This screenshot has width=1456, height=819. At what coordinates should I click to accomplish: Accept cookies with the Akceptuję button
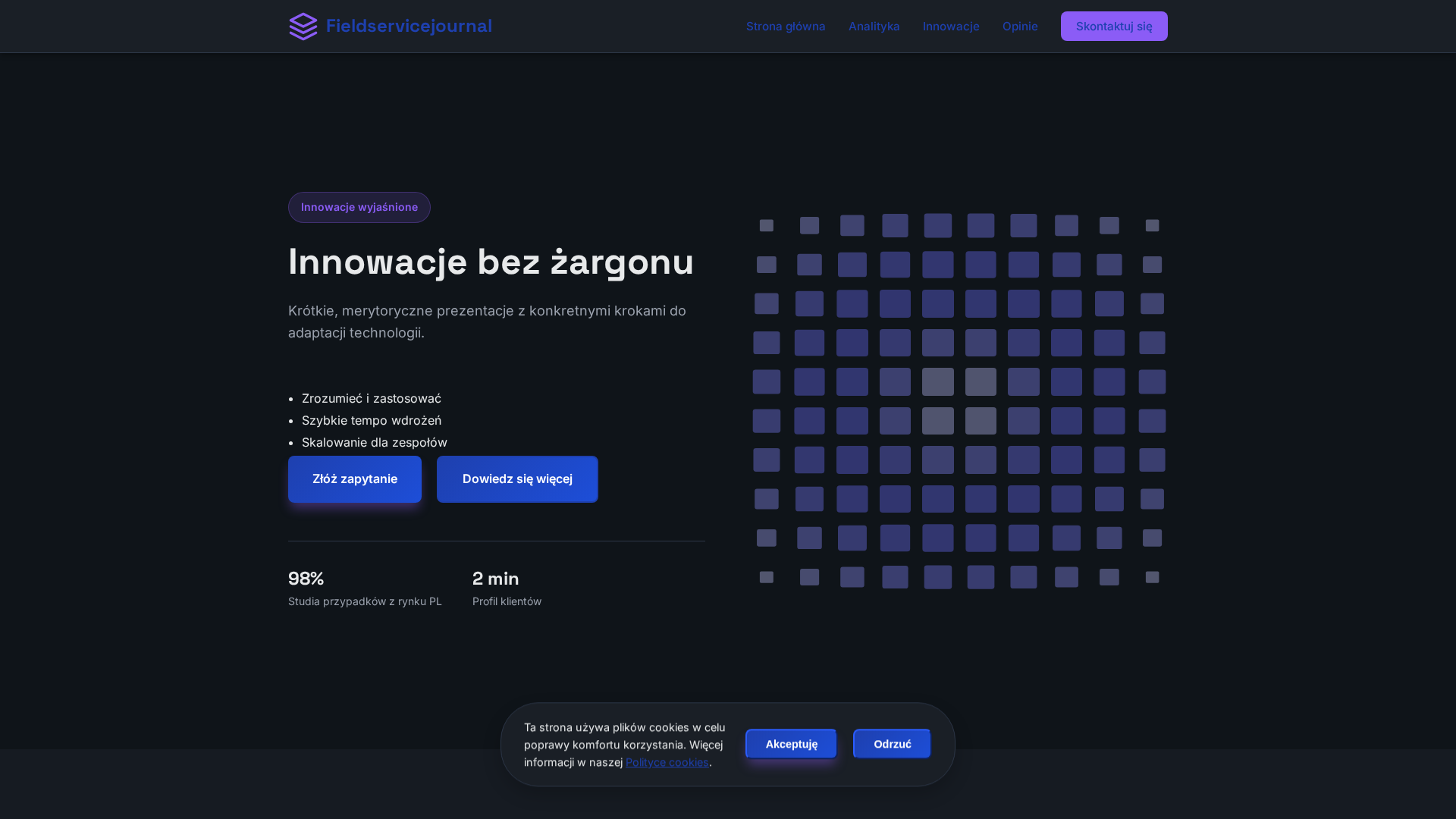click(791, 744)
